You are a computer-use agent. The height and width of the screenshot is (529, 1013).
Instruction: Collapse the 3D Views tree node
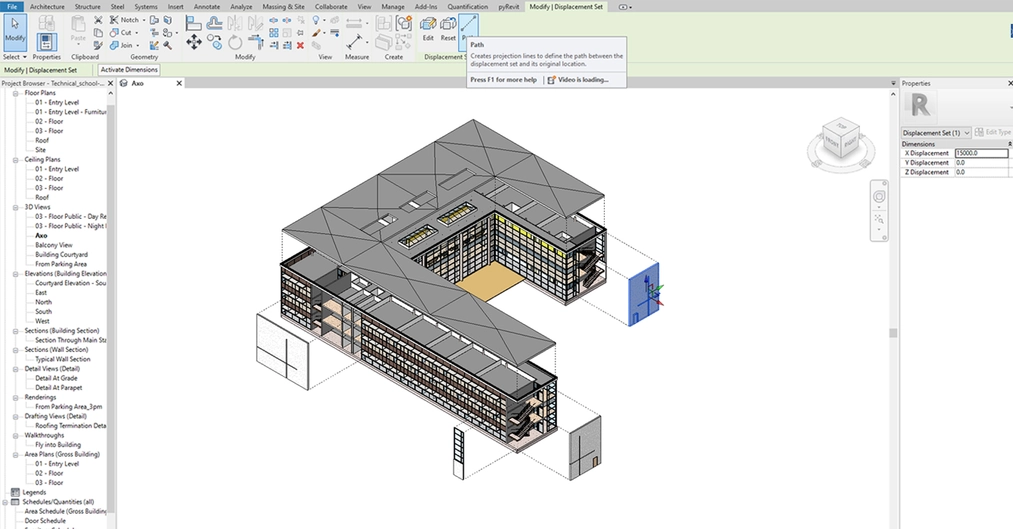click(16, 207)
